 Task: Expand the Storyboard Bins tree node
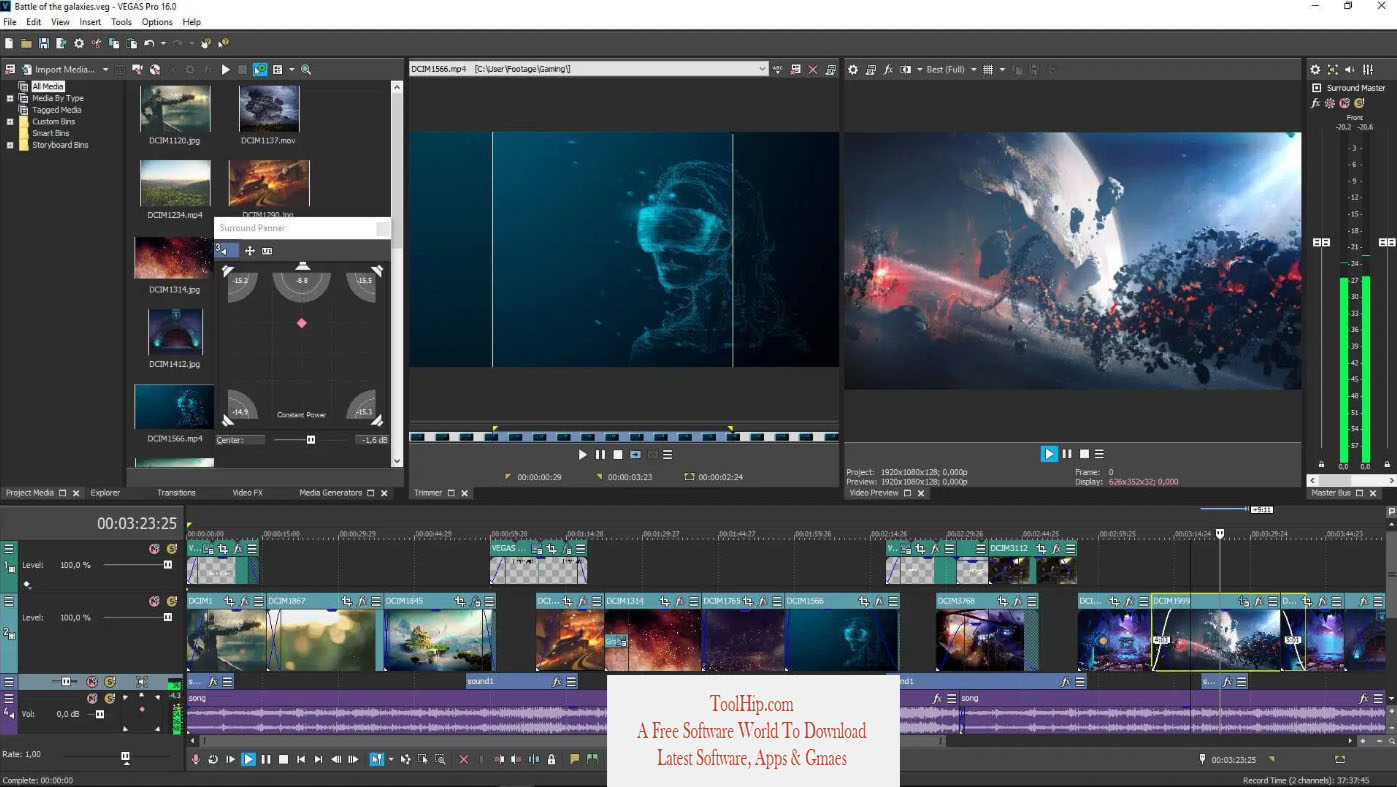tap(10, 145)
